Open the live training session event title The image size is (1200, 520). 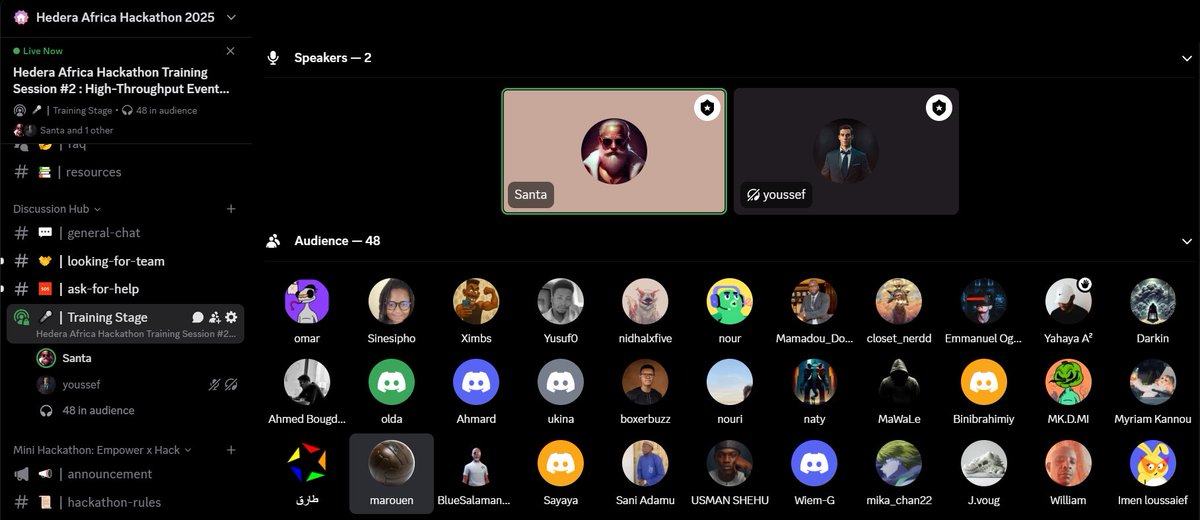[x=121, y=80]
